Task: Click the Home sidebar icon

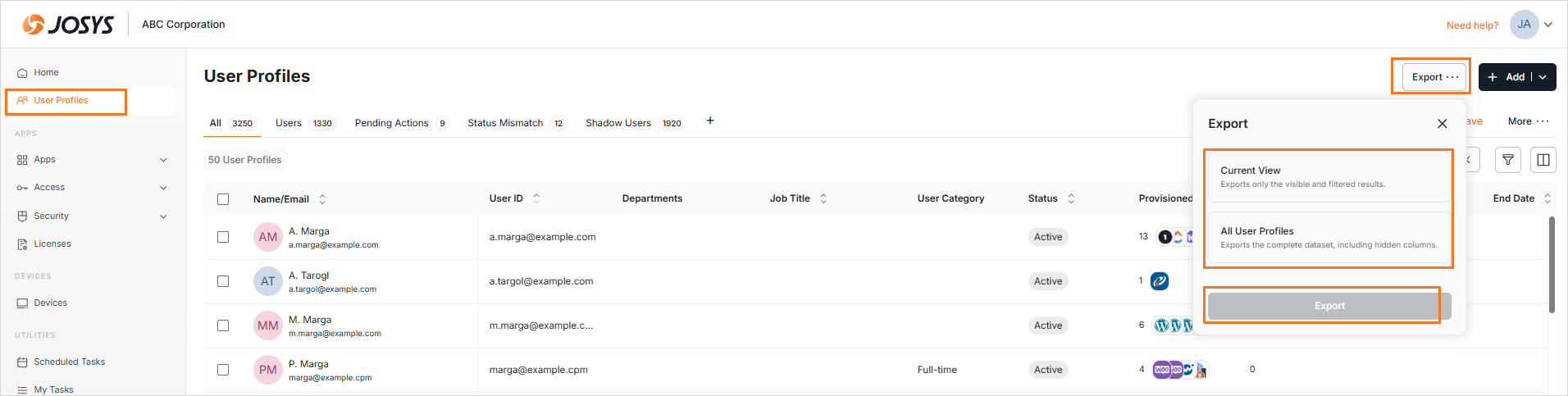Action: point(22,73)
